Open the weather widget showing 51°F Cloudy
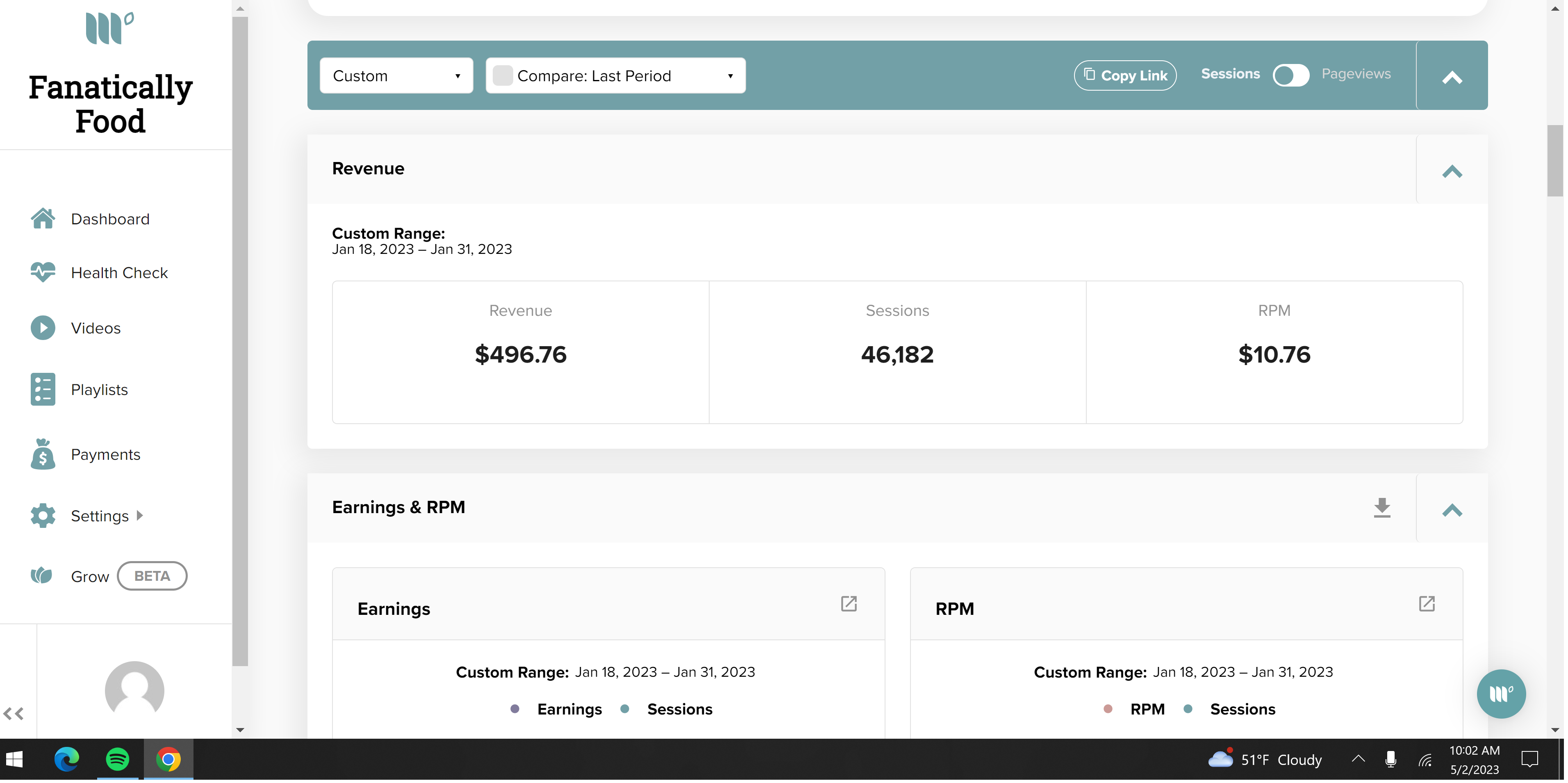The width and height of the screenshot is (1568, 783). [x=1265, y=760]
